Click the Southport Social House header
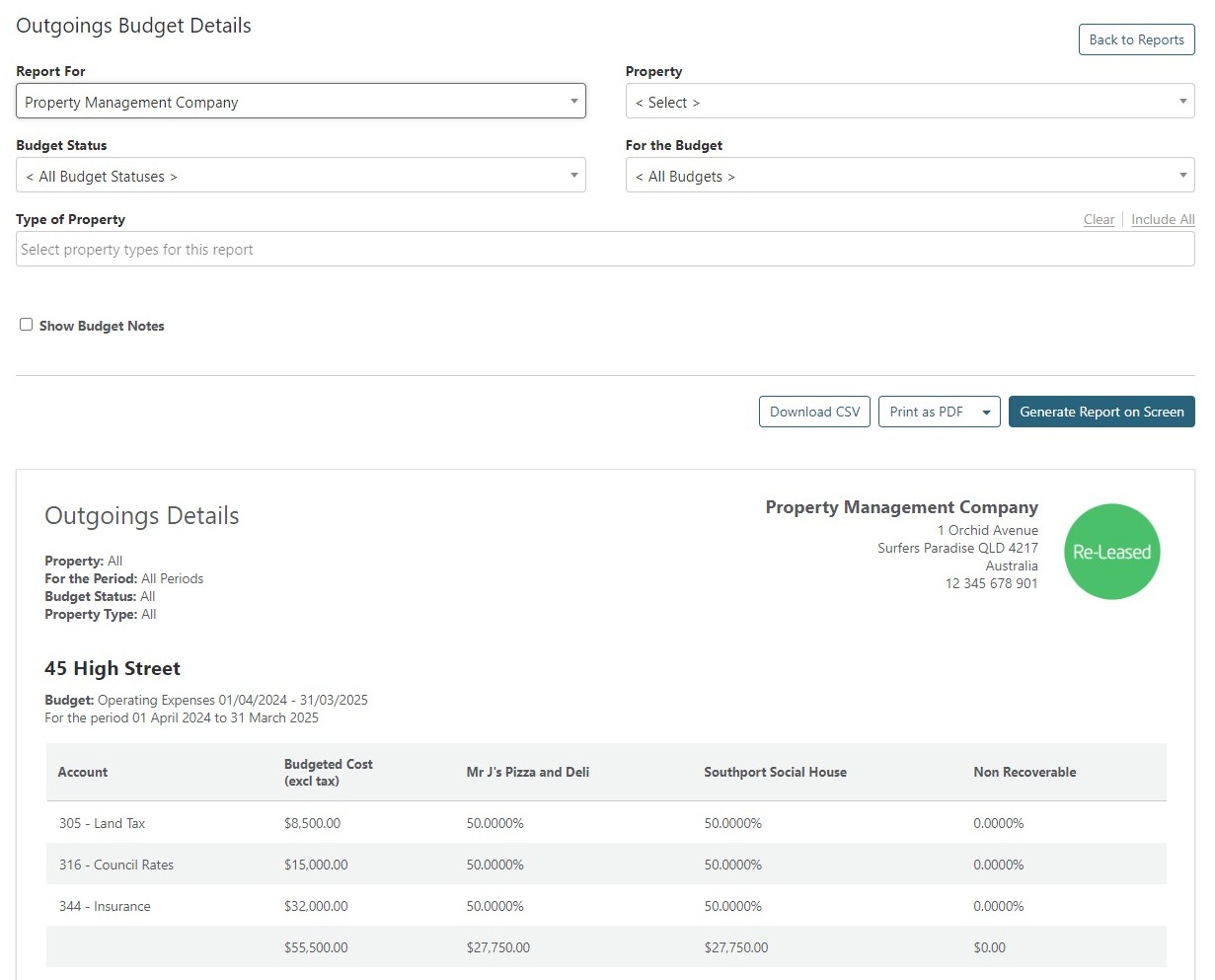This screenshot has width=1215, height=980. [x=775, y=772]
